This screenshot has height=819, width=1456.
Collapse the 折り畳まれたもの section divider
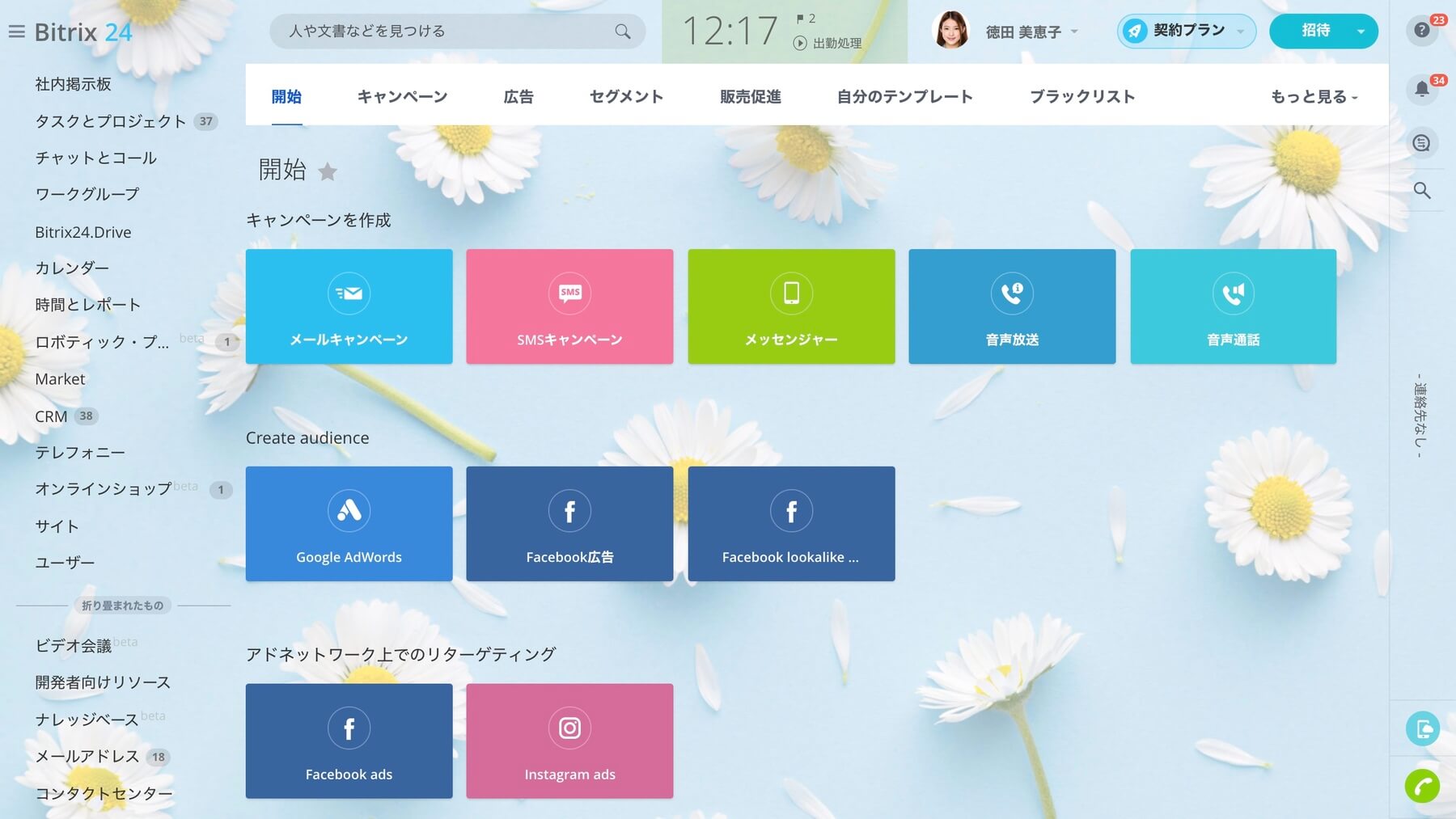pyautogui.click(x=122, y=605)
